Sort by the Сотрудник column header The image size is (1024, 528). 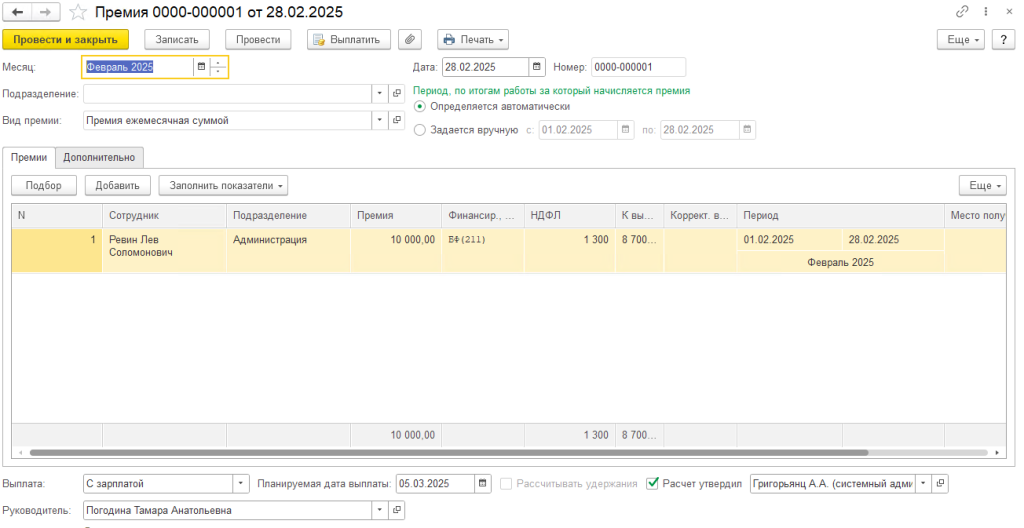point(164,216)
